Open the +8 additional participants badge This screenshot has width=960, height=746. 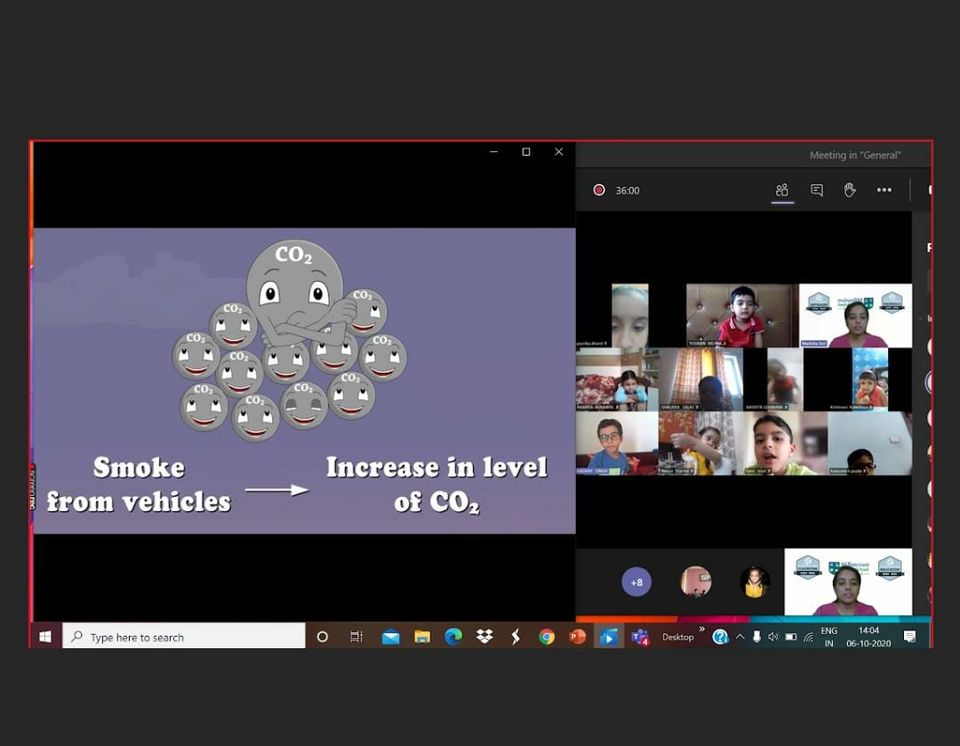637,582
